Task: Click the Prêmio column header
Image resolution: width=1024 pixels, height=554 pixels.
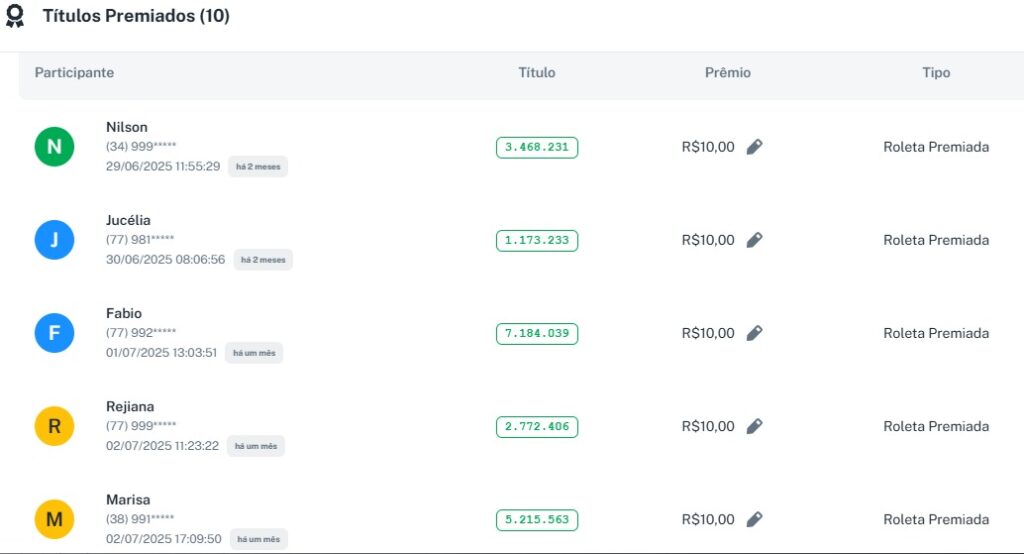Action: (x=728, y=73)
